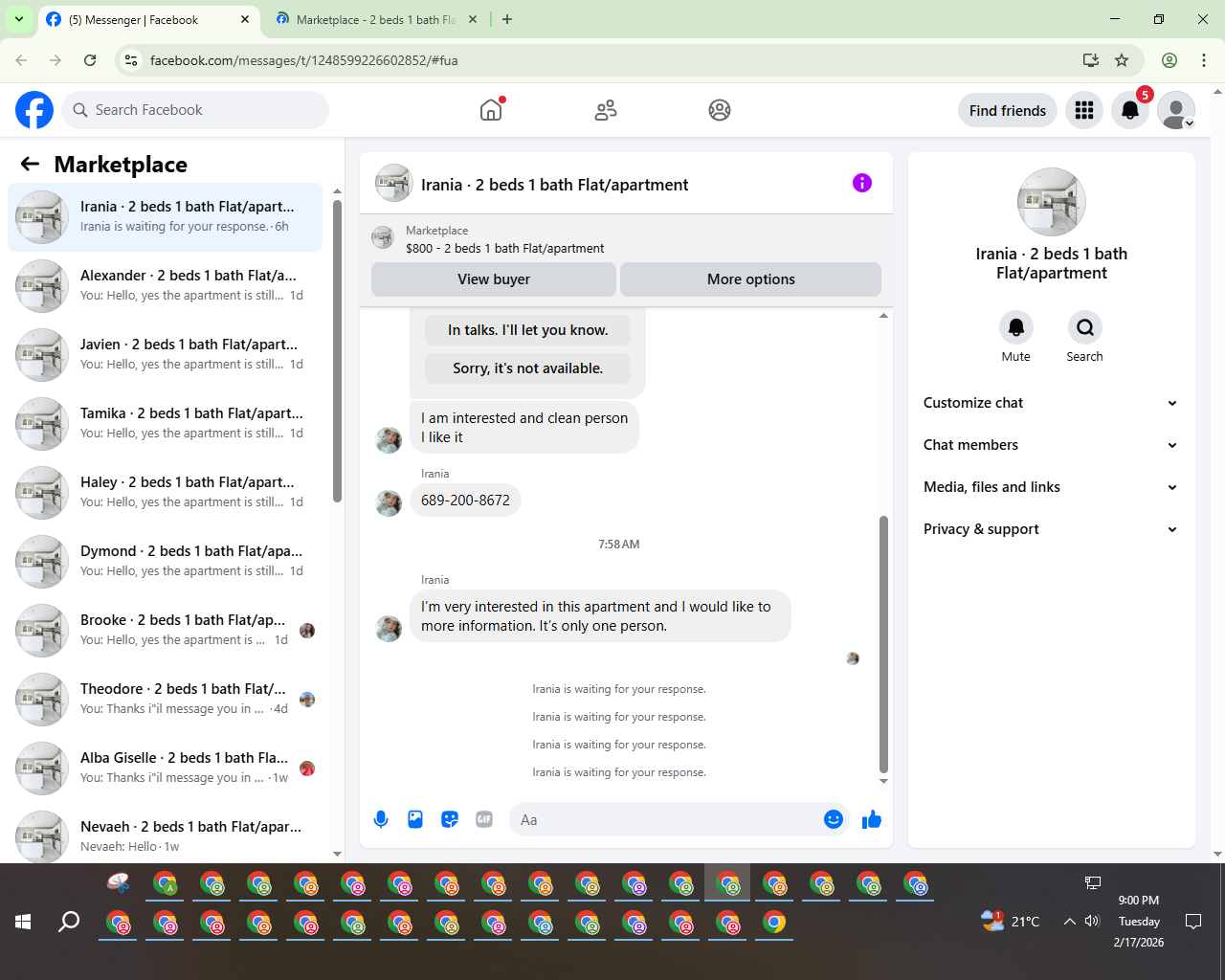The height and width of the screenshot is (980, 1225).
Task: Click the chat message scrollbar thumb
Action: [883, 644]
